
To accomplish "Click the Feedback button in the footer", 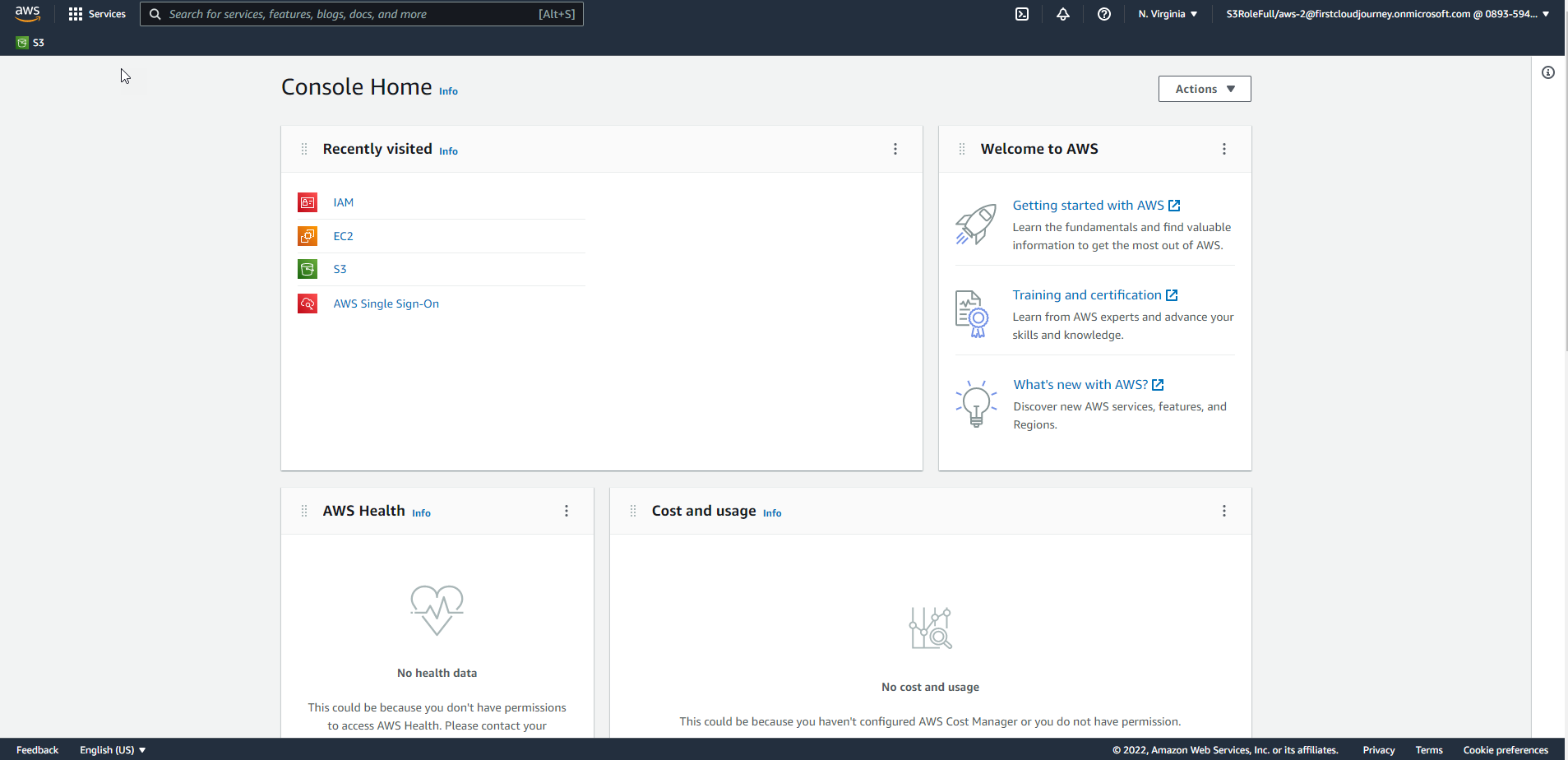I will point(37,750).
